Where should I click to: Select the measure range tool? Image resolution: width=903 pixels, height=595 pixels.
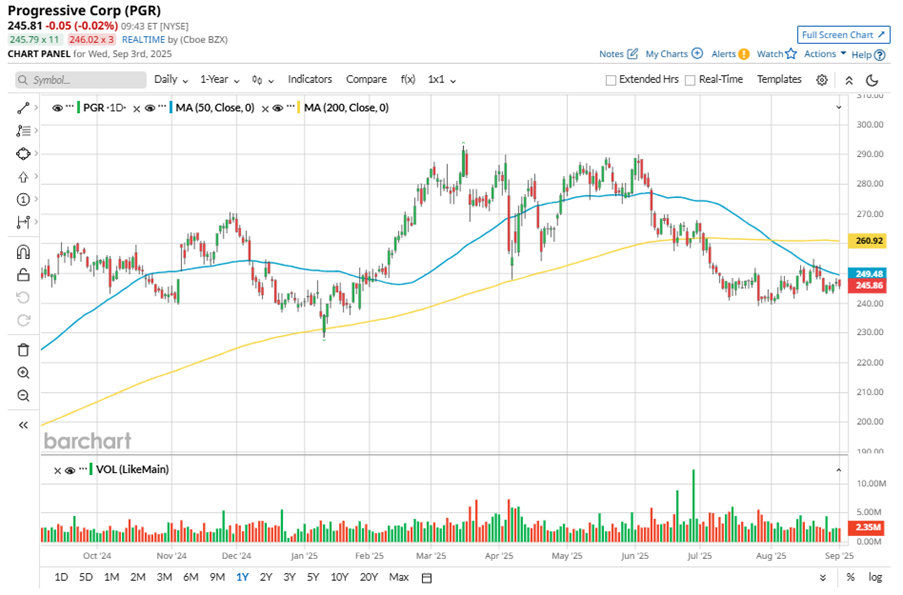pos(23,222)
